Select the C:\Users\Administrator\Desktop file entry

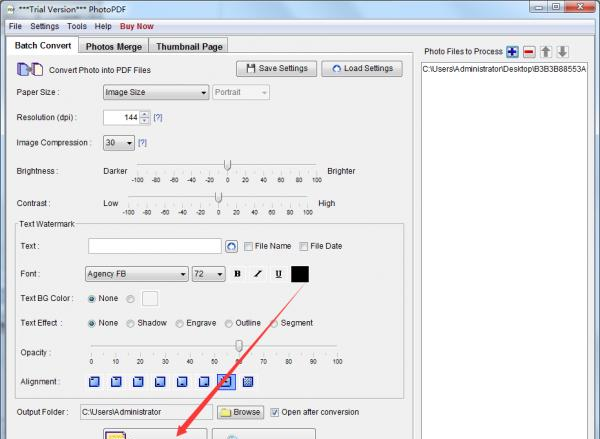point(504,69)
